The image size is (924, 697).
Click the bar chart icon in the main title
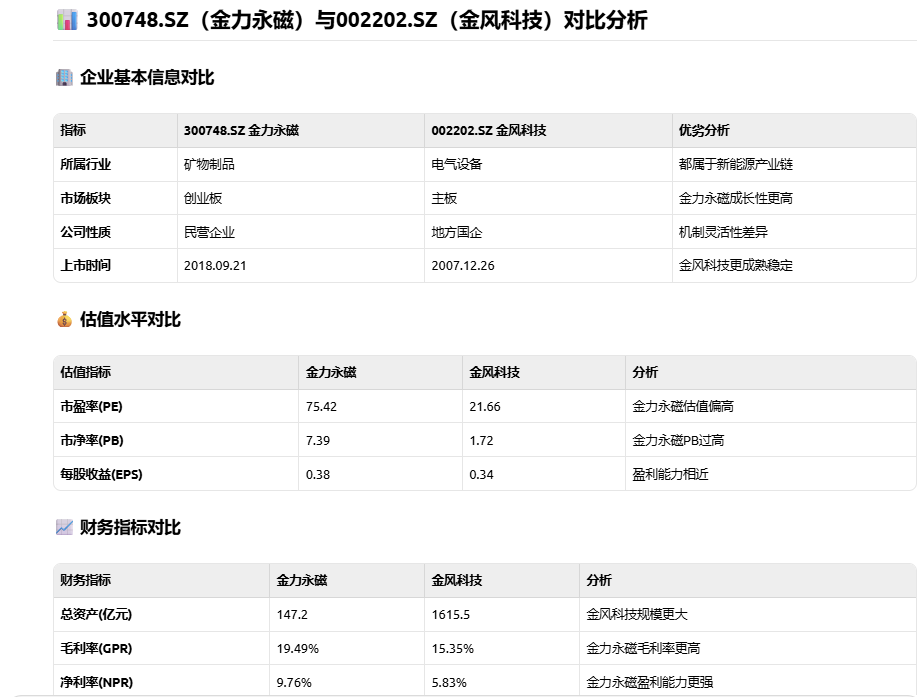click(67, 20)
